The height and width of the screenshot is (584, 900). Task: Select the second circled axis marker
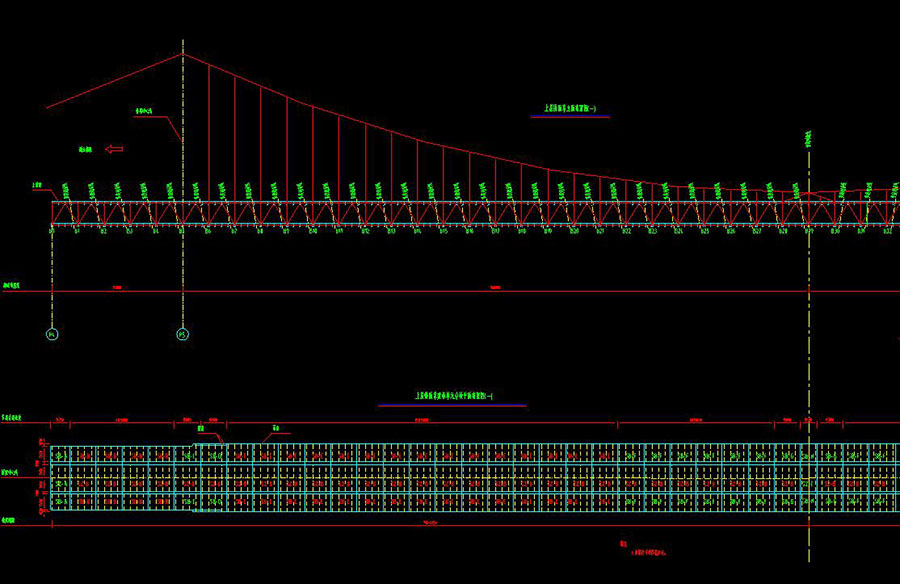pyautogui.click(x=182, y=334)
